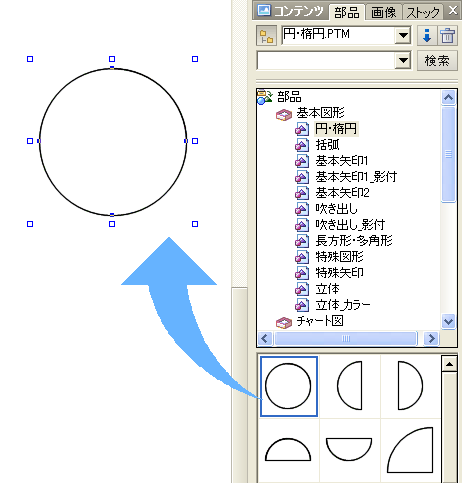The height and width of the screenshot is (483, 462).
Task: Switch to the 画像 tab
Action: (x=383, y=13)
